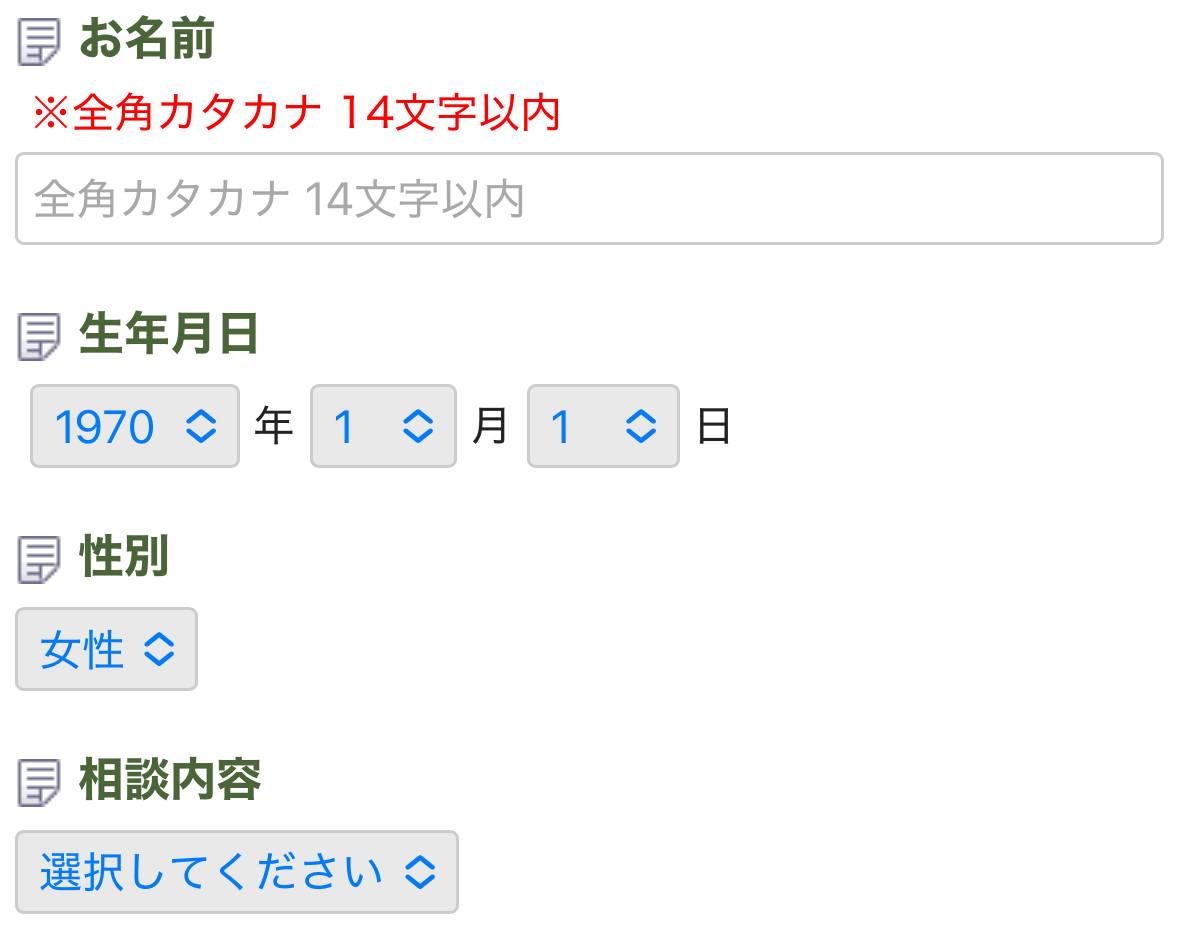Screen dimensions: 1179x930
Task: Click the note icon beside 相談内容
Action: (38, 782)
